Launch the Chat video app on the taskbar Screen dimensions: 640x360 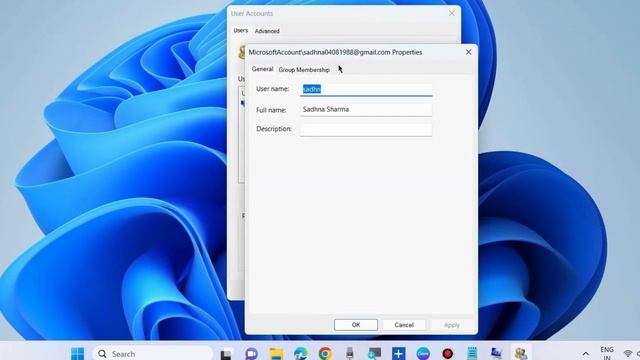click(x=251, y=353)
